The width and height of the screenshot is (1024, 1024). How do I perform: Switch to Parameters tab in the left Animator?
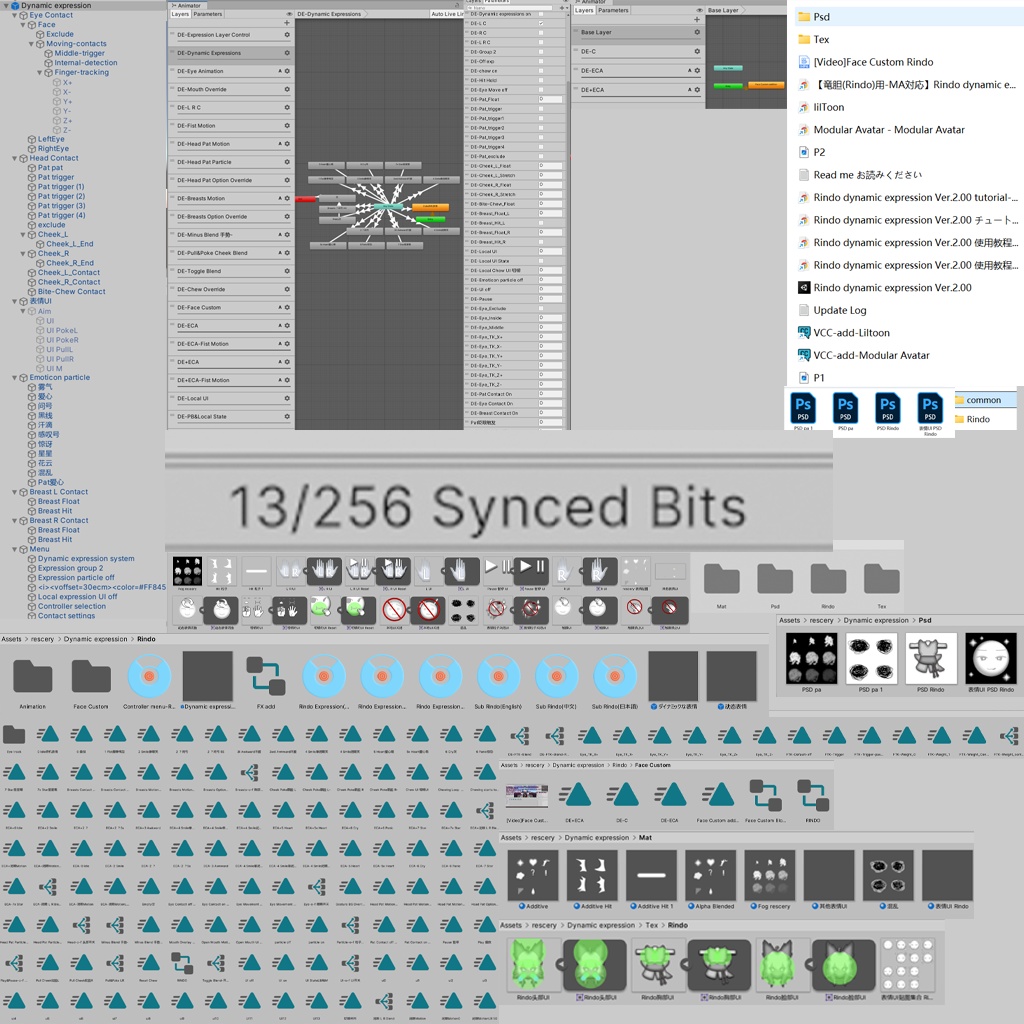[208, 14]
